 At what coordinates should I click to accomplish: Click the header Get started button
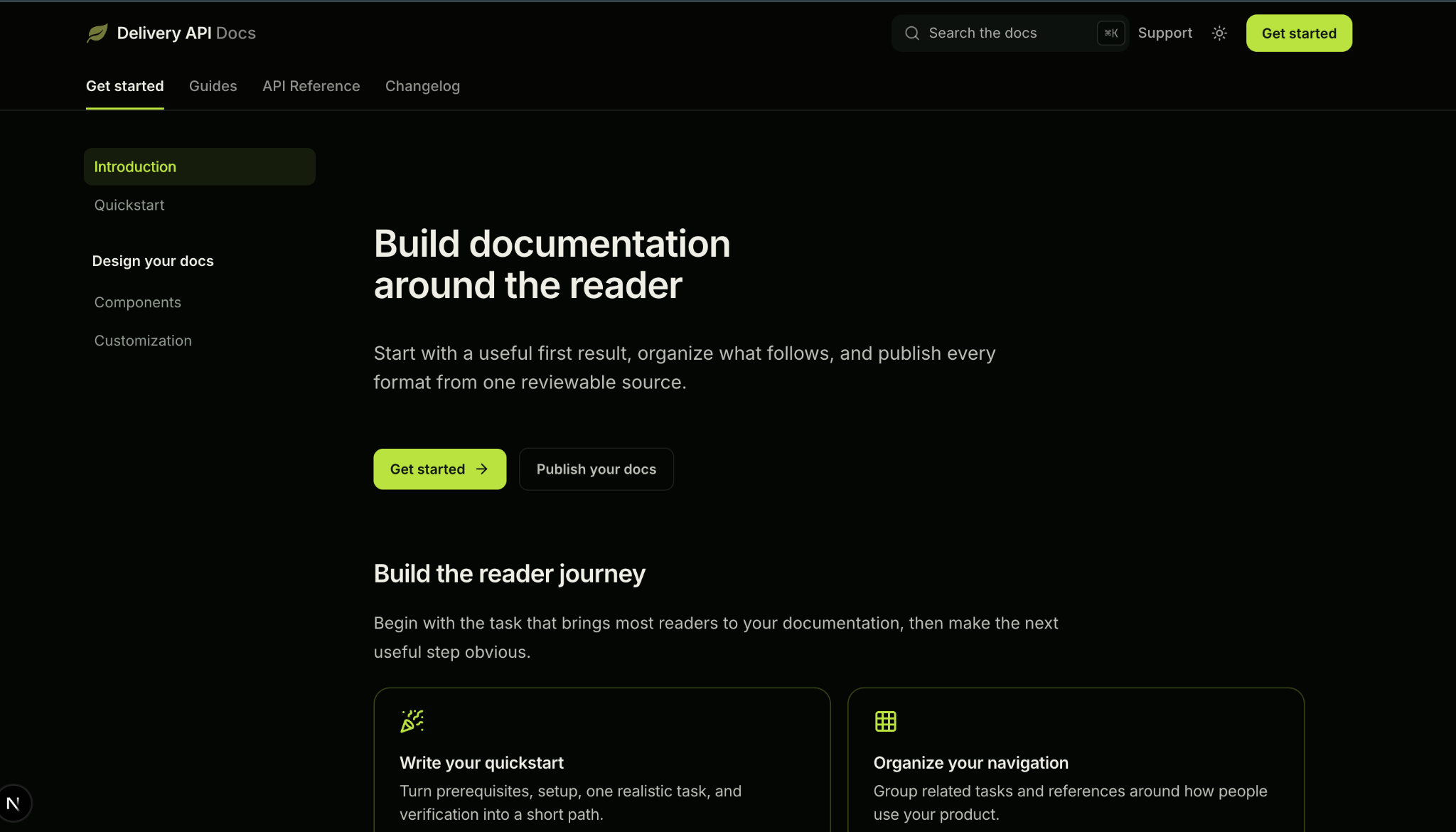(x=1299, y=33)
